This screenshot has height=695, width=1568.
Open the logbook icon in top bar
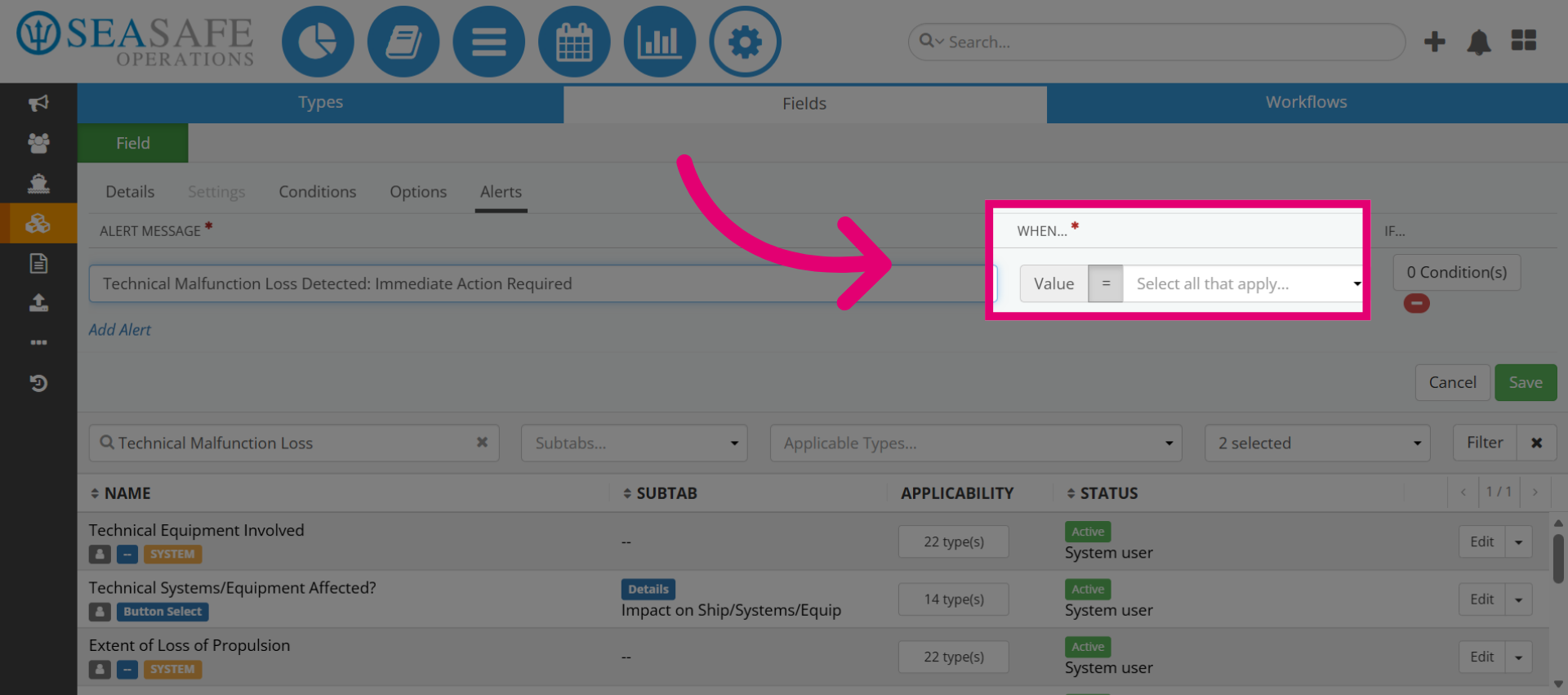point(403,42)
